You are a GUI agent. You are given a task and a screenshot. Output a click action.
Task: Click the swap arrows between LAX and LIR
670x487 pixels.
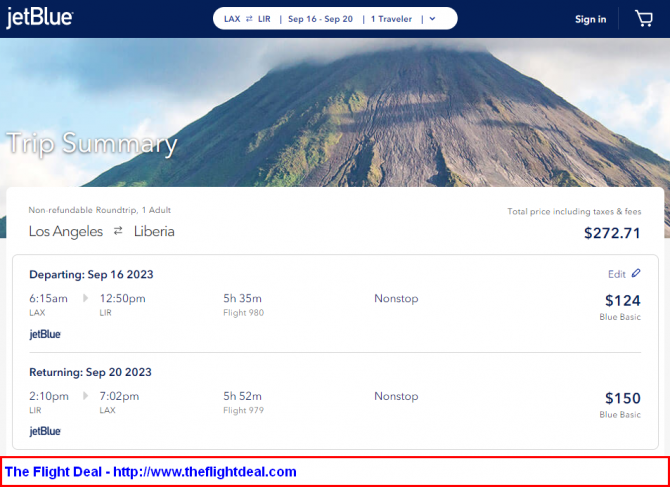tap(249, 19)
